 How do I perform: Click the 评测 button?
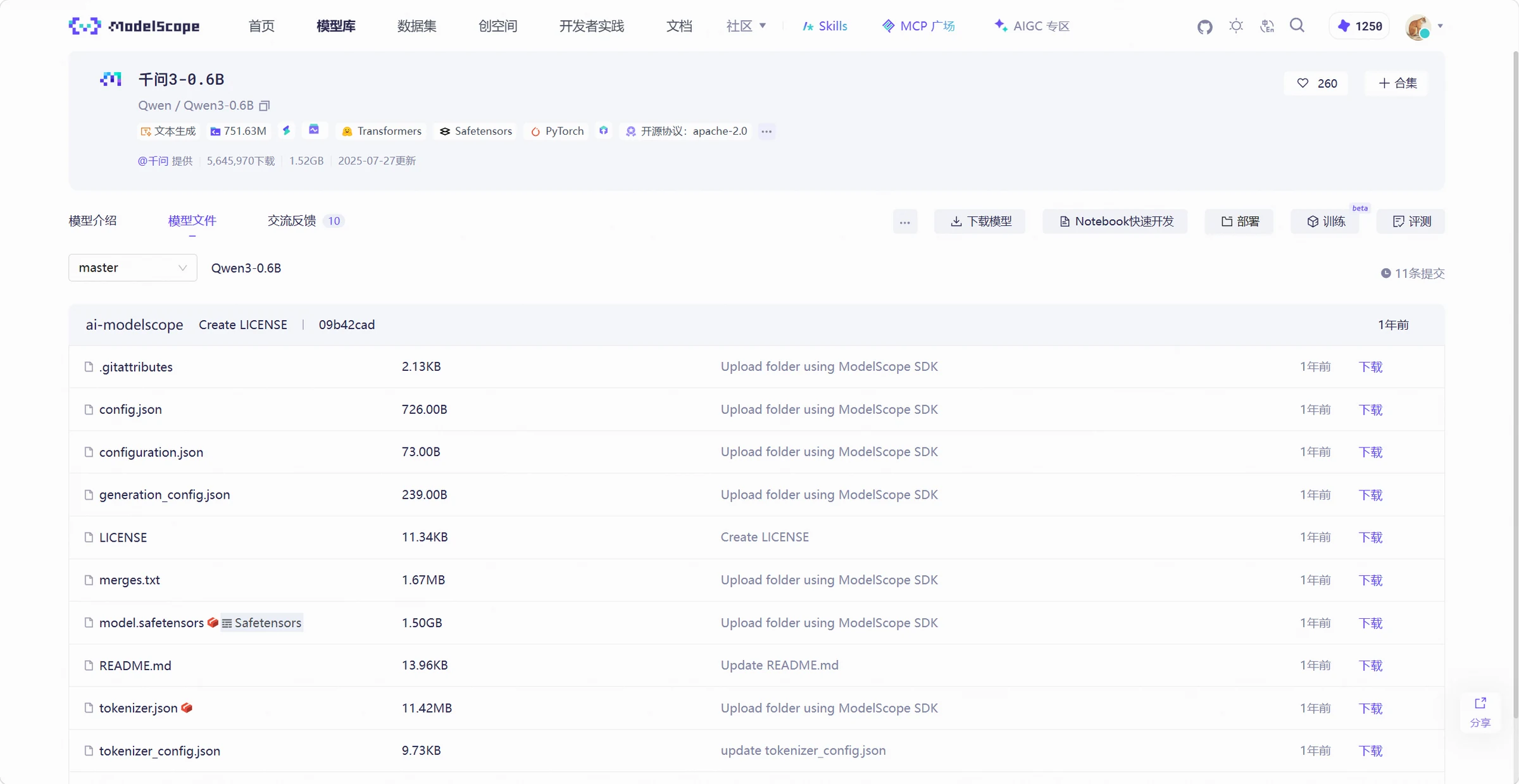(1411, 221)
